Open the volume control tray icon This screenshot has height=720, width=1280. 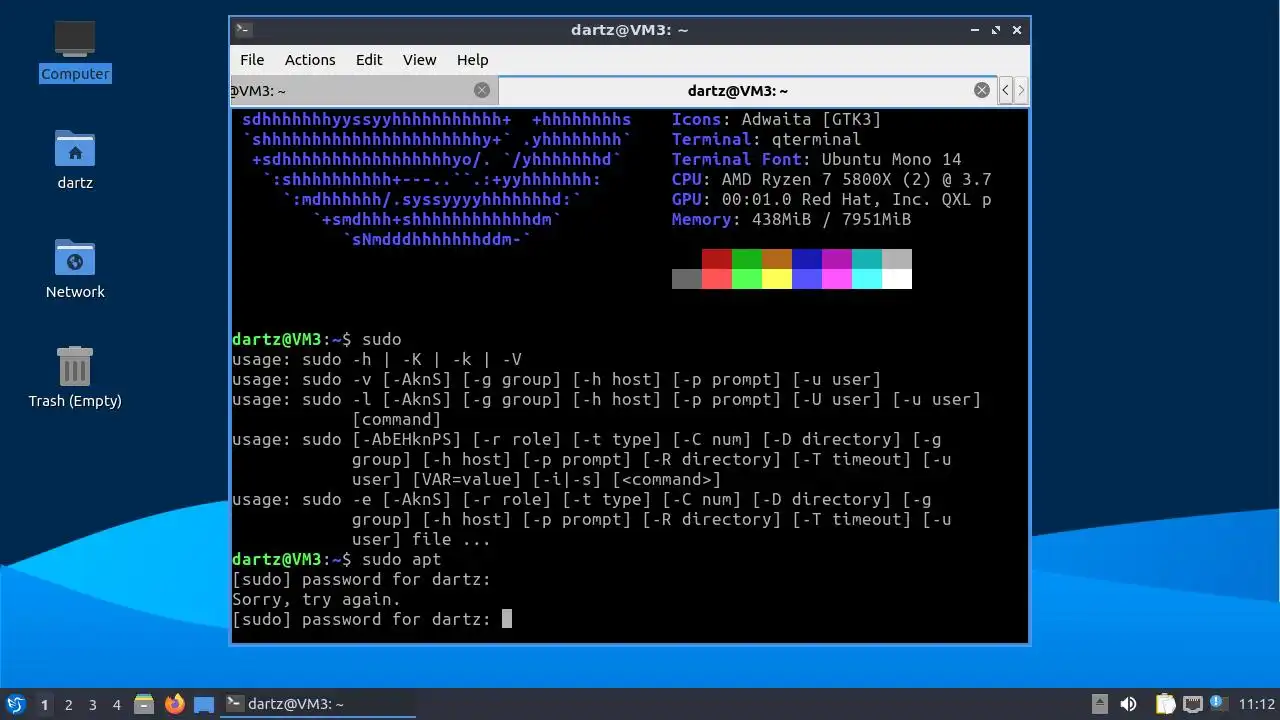1129,704
